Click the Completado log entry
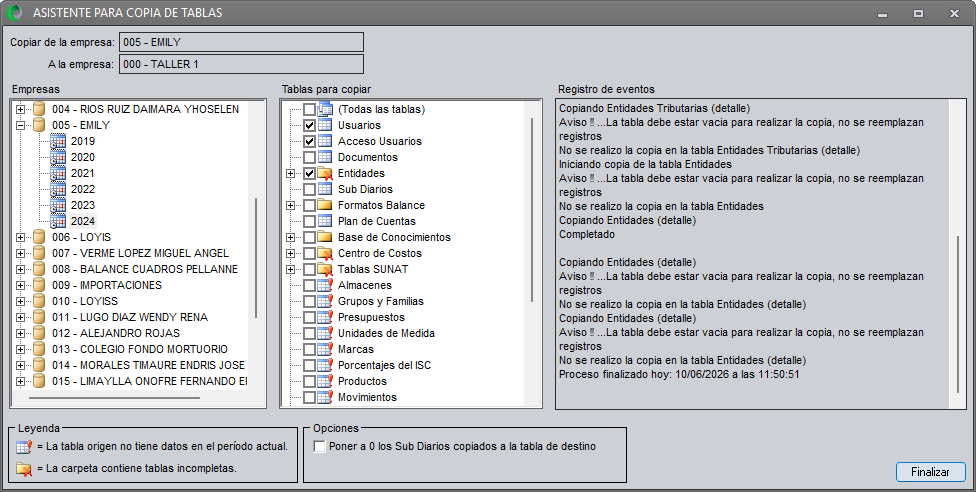976x492 pixels. 587,235
